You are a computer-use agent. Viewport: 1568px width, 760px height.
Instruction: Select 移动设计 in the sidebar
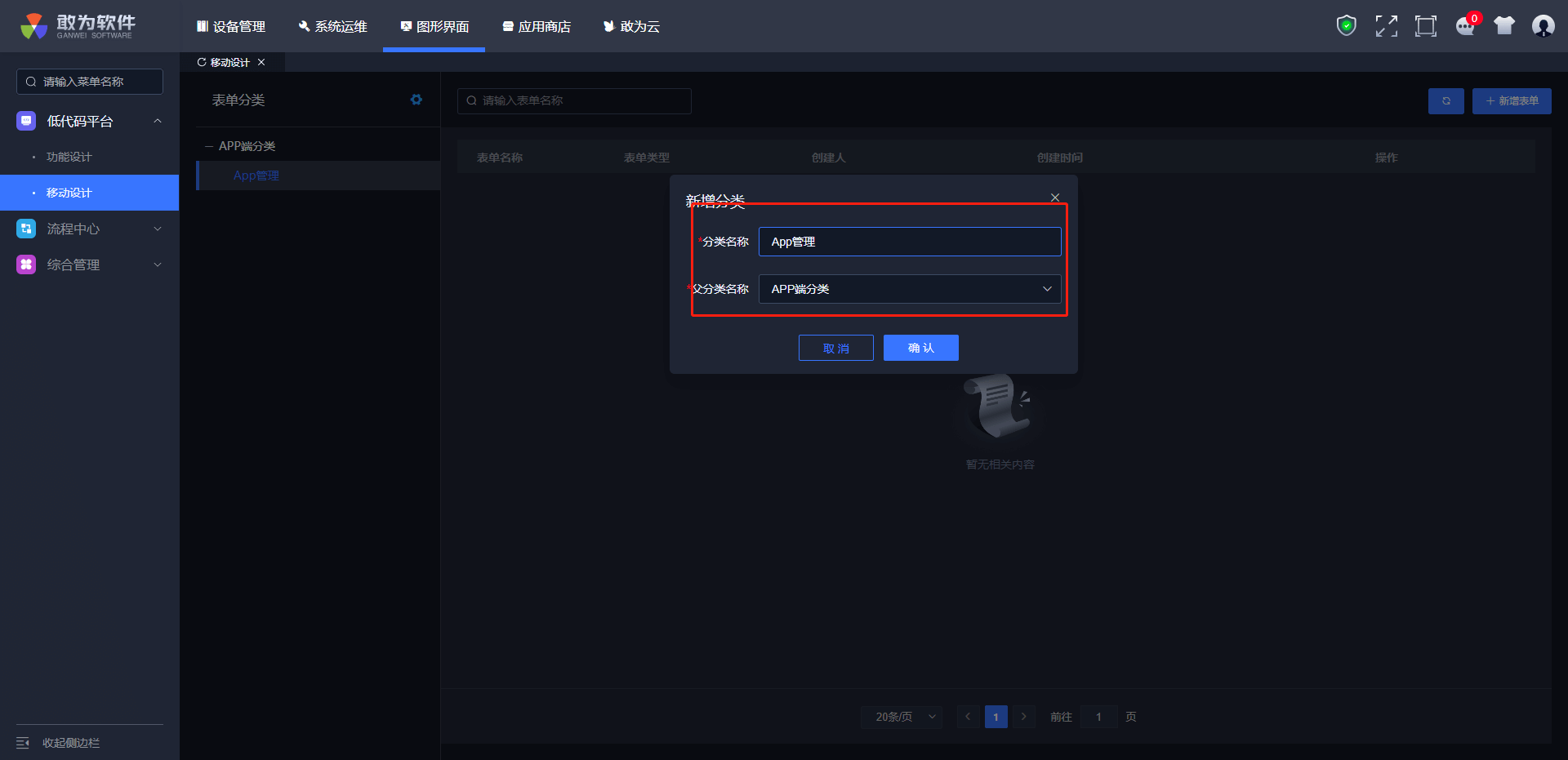[90, 193]
